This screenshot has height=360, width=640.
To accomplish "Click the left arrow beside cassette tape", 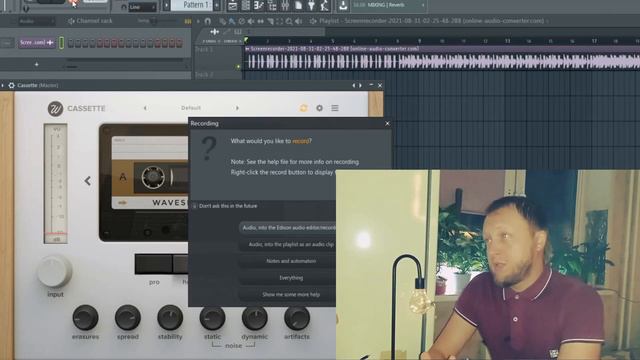I will click(x=88, y=181).
